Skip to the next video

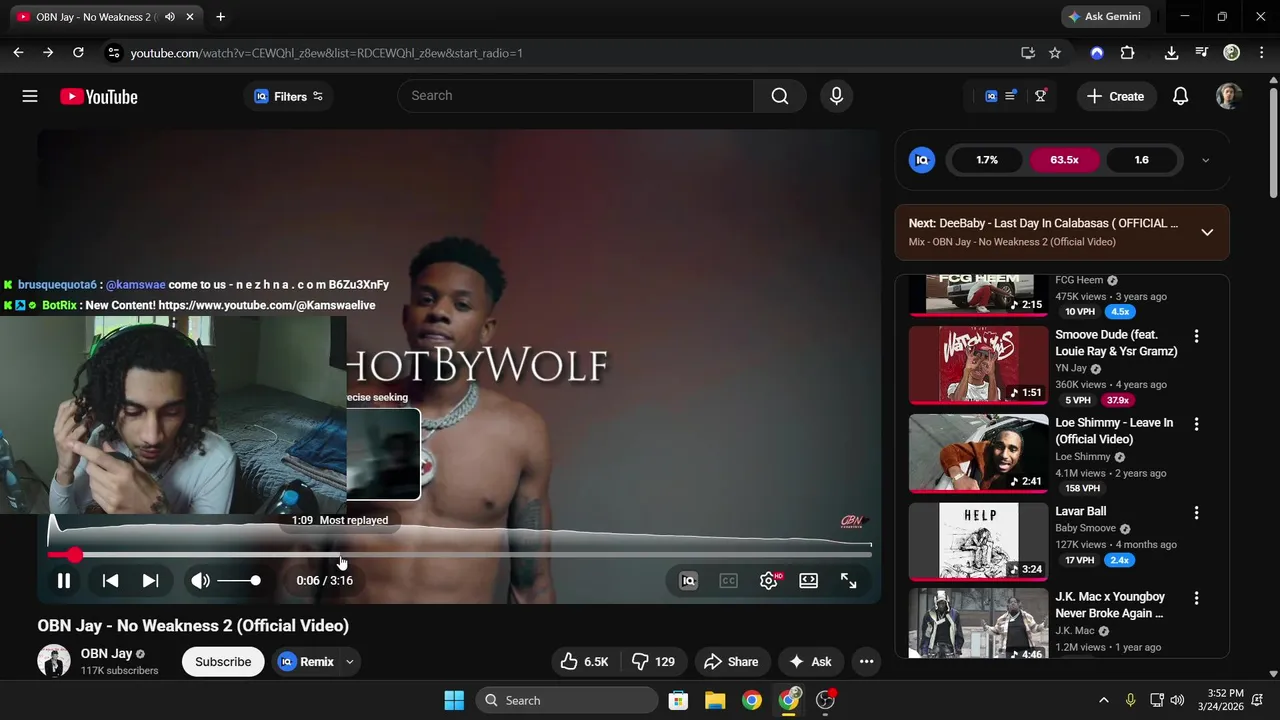click(x=150, y=581)
